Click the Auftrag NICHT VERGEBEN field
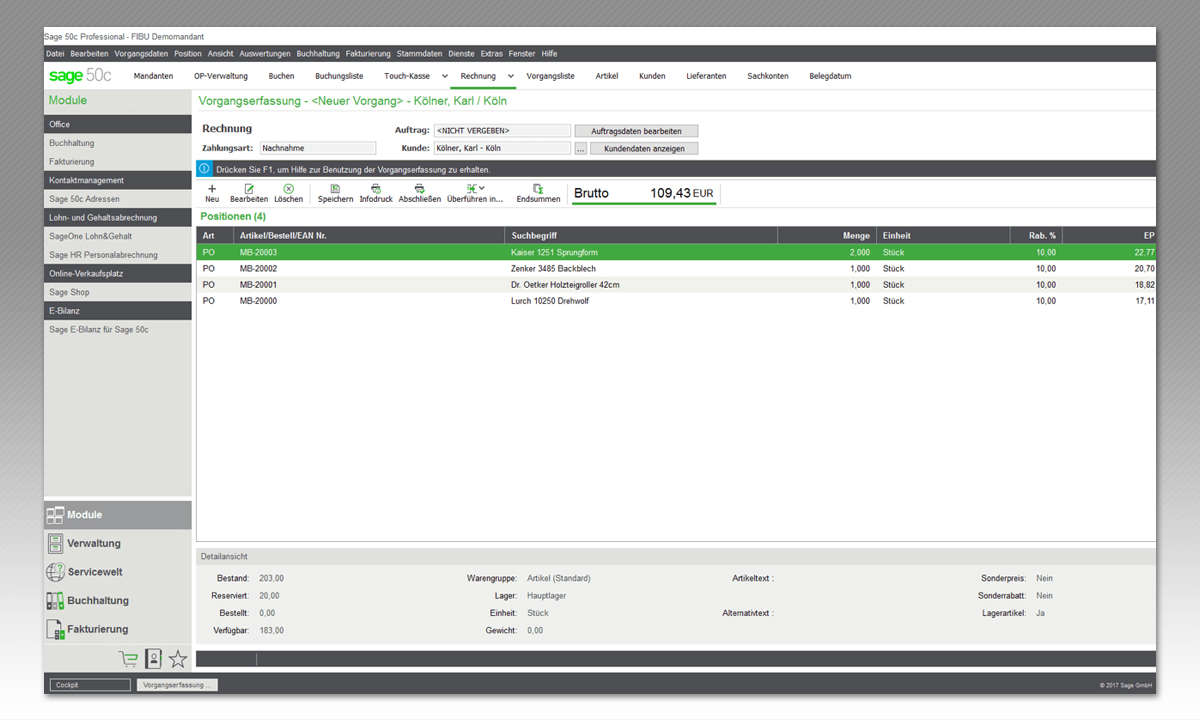Screen dimensions: 1200x720 click(502, 131)
